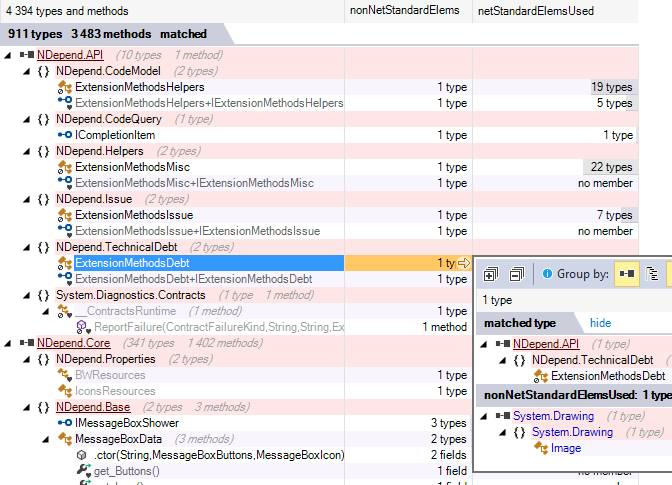Image resolution: width=672 pixels, height=485 pixels.
Task: Click the .ctor constructor cube icon
Action: click(x=83, y=455)
